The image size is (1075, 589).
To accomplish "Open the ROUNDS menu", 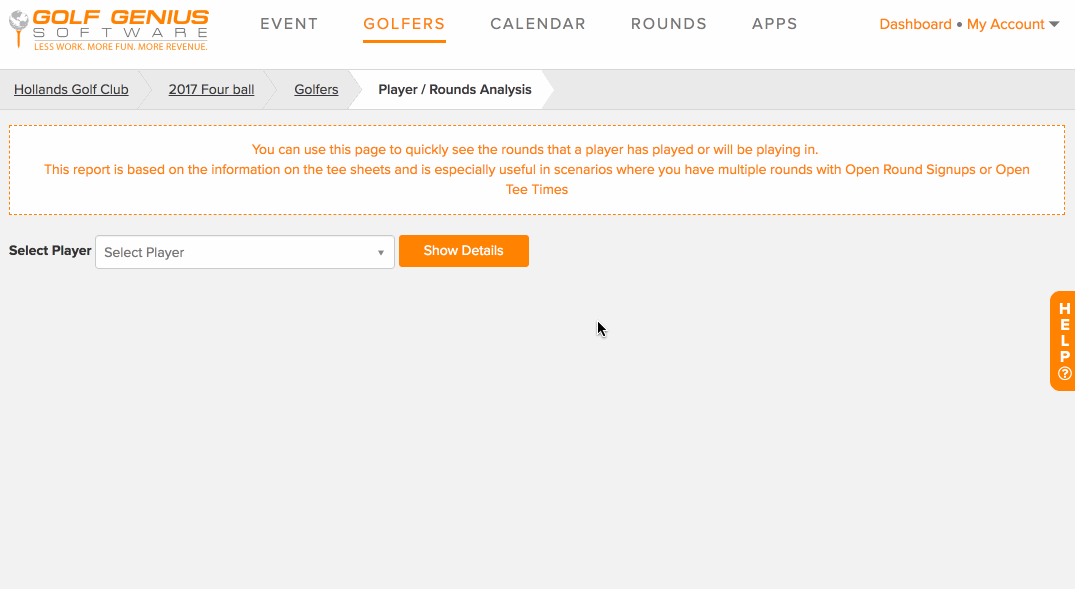I will (668, 24).
